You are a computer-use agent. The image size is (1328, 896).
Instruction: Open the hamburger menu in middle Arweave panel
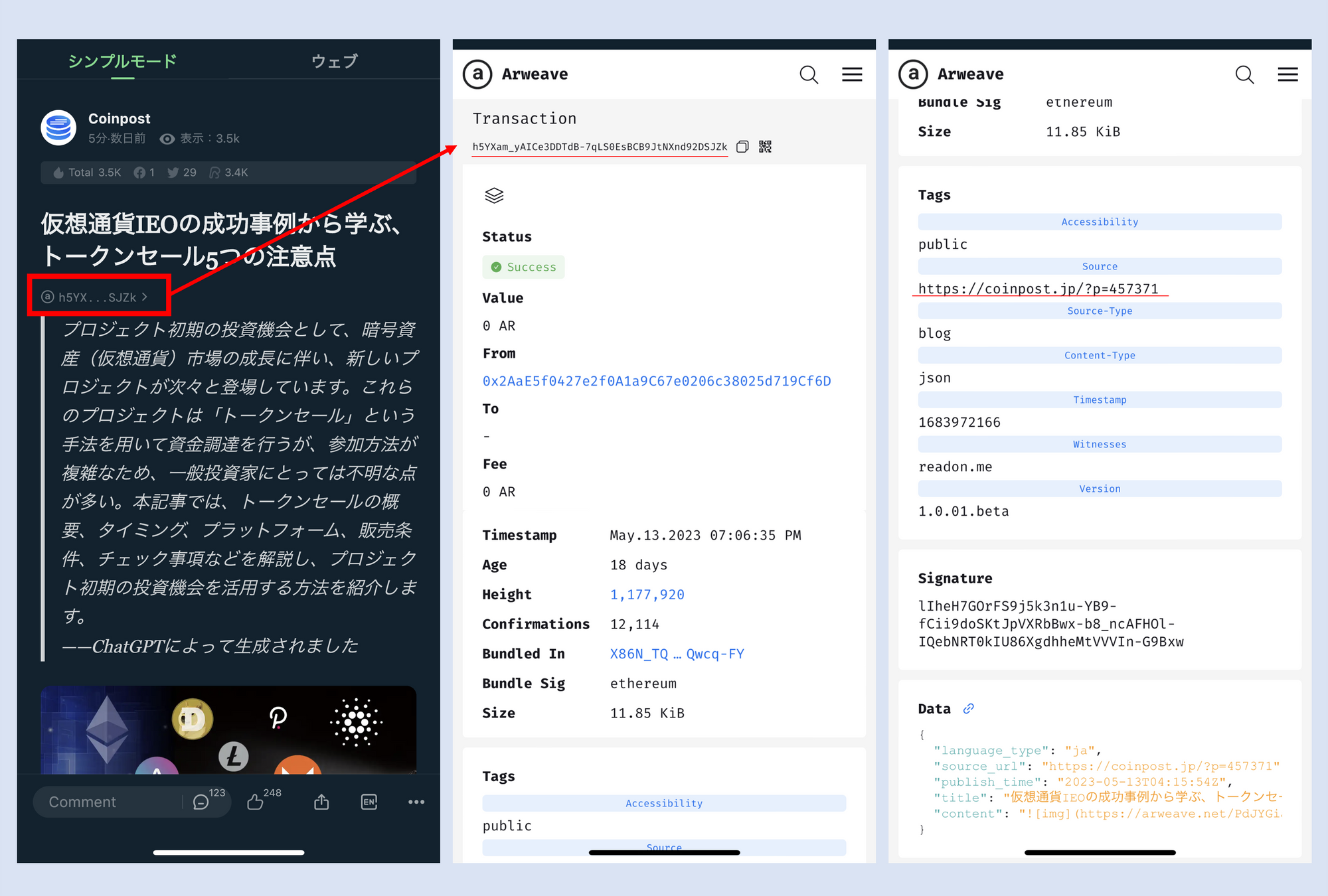[852, 74]
